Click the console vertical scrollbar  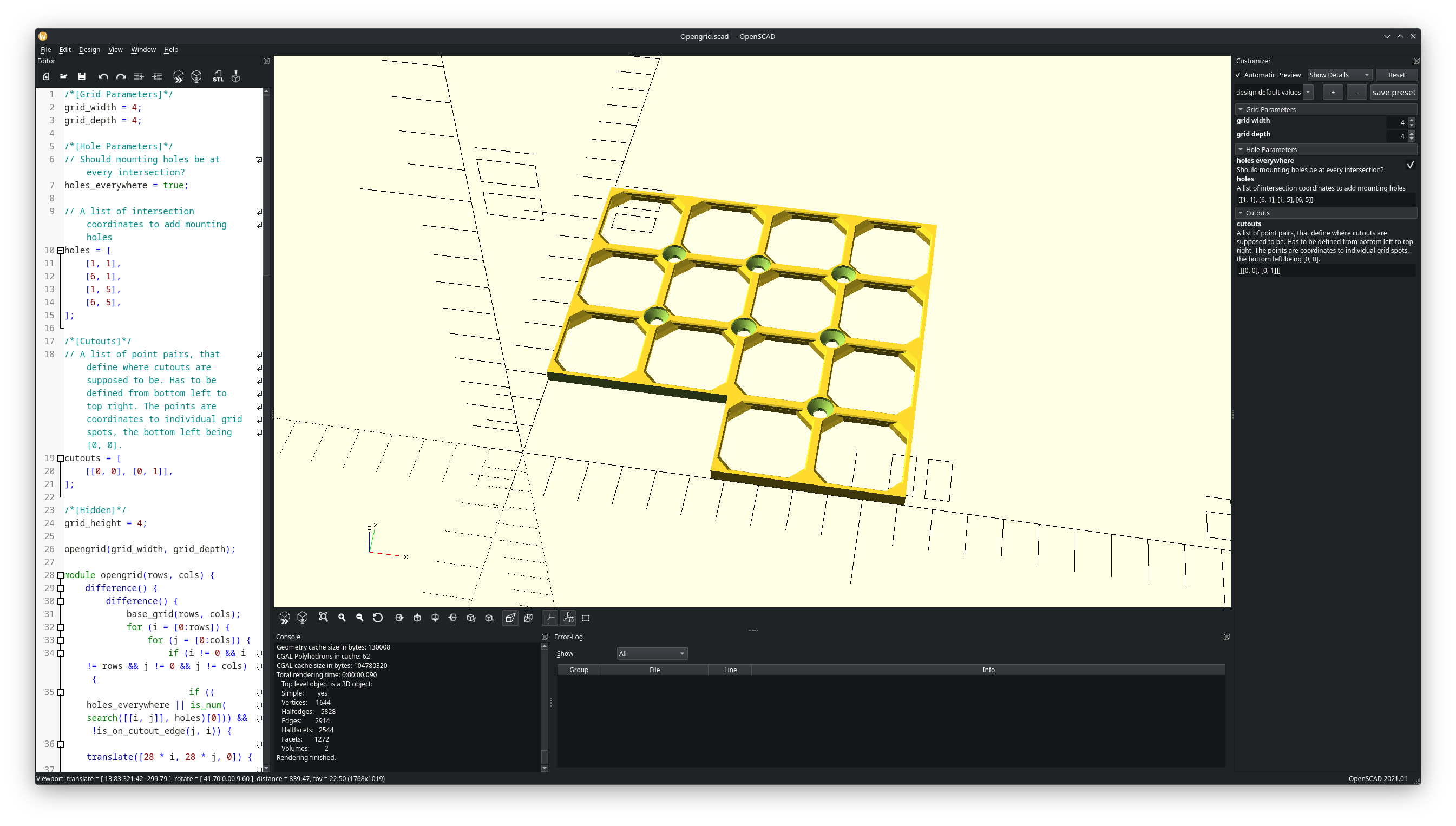coord(545,707)
